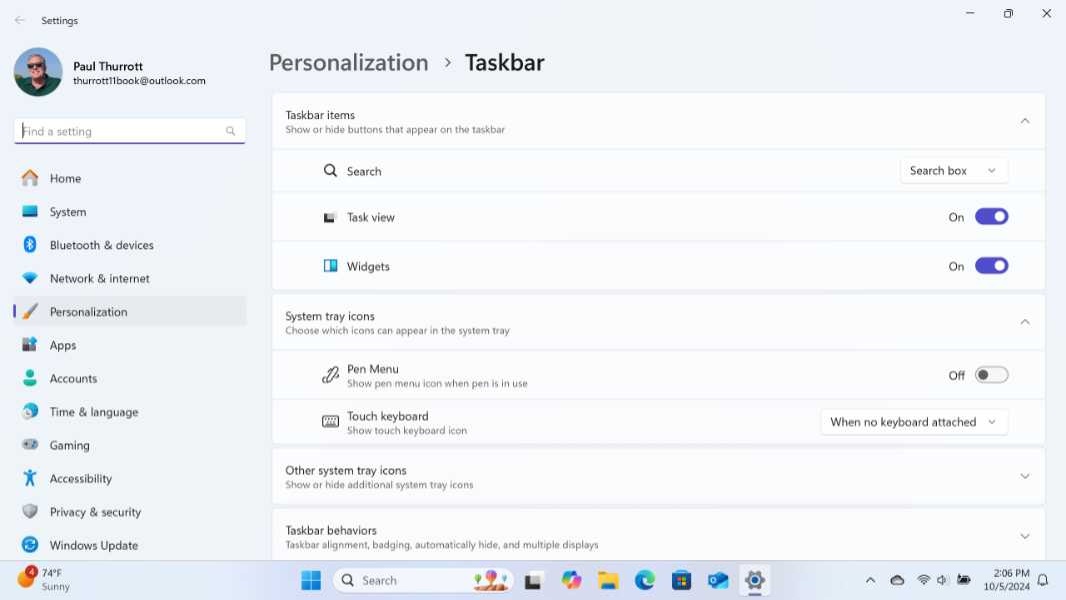Open Windows Update in the sidebar

coord(129,544)
